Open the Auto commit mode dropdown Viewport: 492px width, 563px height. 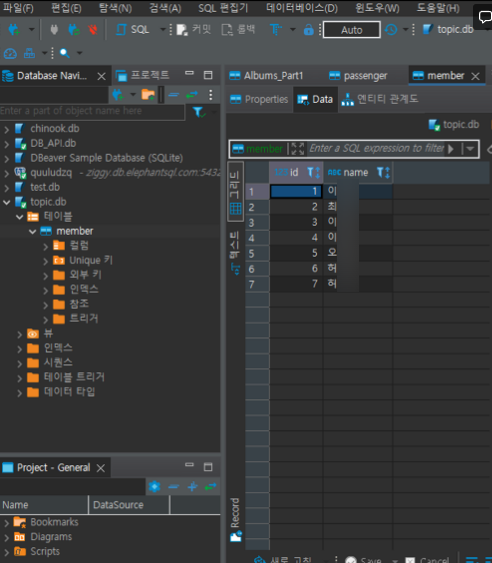(x=352, y=30)
